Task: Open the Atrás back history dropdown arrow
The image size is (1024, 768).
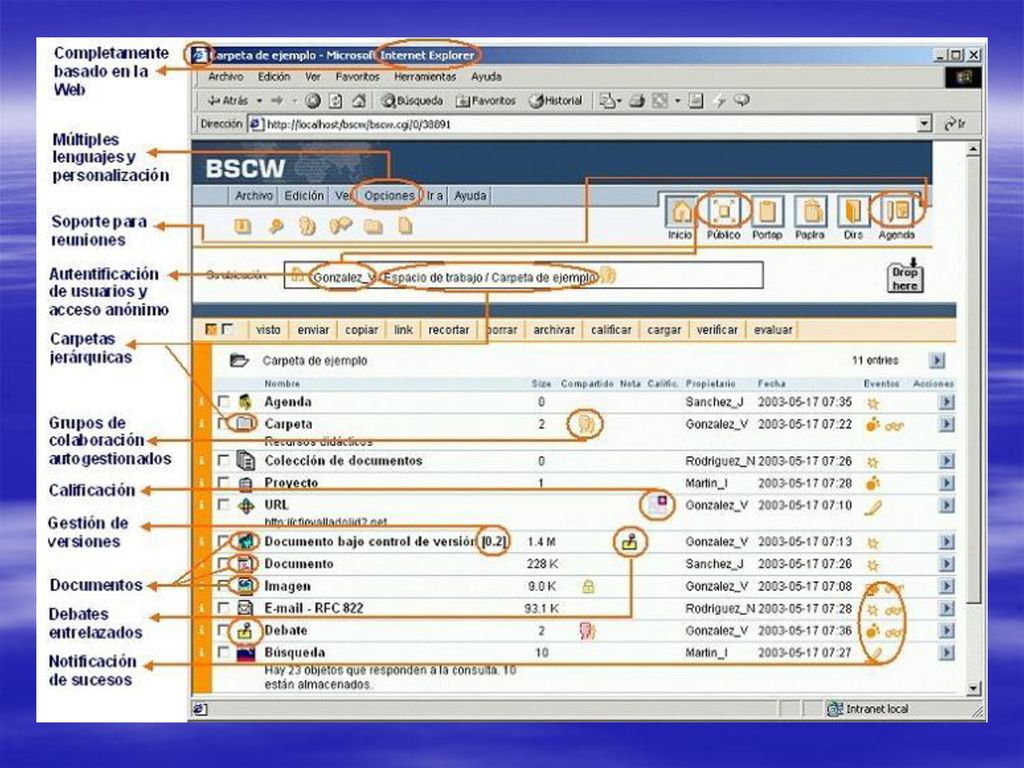Action: pos(259,101)
